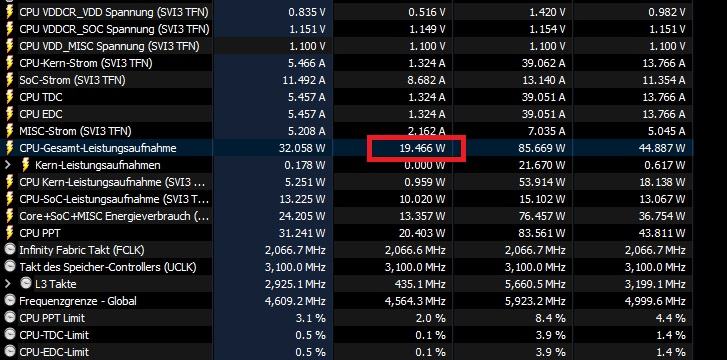The width and height of the screenshot is (727, 360).
Task: Select the Frequenzgrenze - Global label
Action: [78, 301]
